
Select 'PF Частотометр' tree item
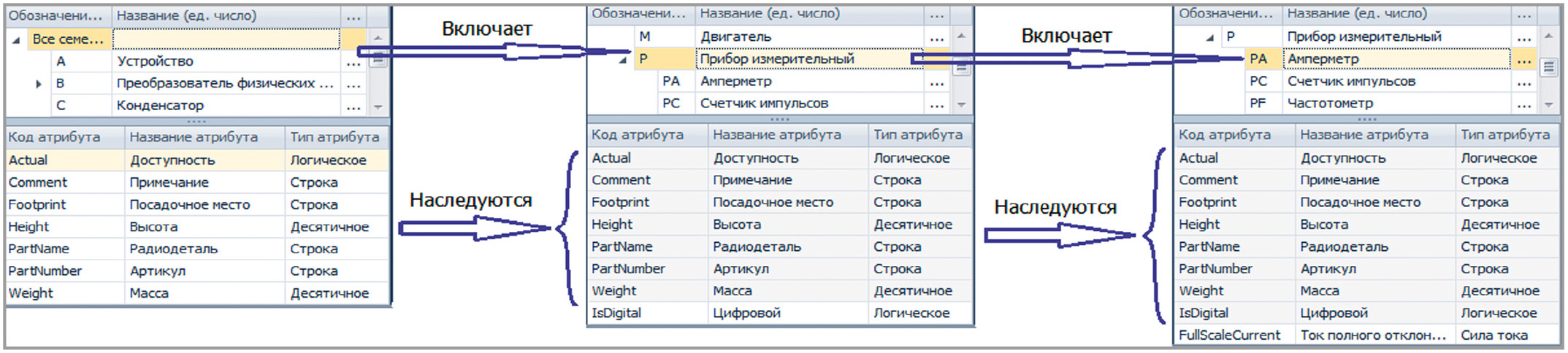(x=1378, y=104)
